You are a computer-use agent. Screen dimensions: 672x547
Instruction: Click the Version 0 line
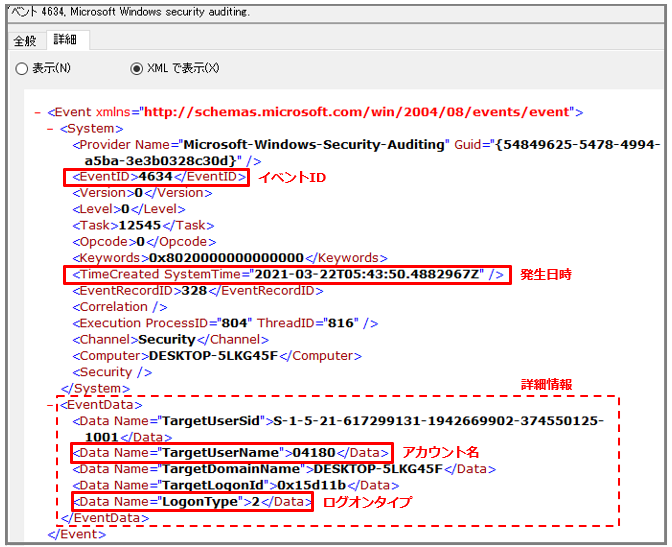(x=142, y=193)
